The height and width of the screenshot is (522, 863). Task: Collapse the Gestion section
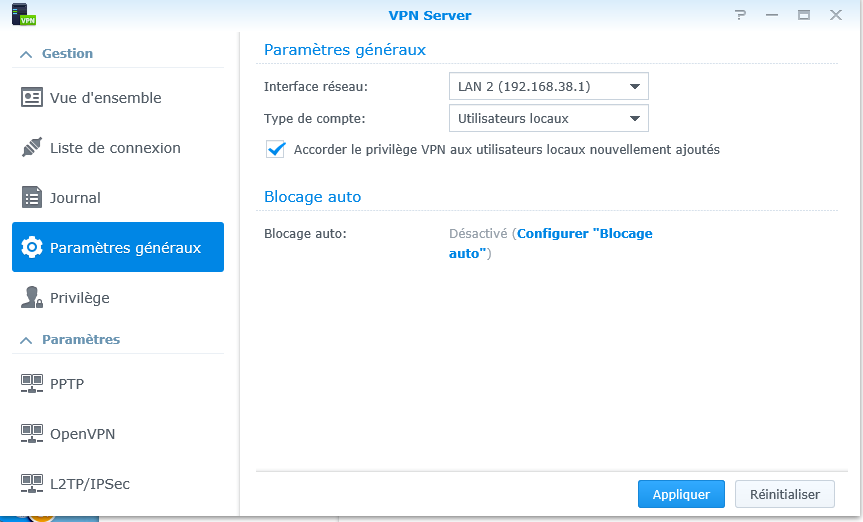pos(26,54)
